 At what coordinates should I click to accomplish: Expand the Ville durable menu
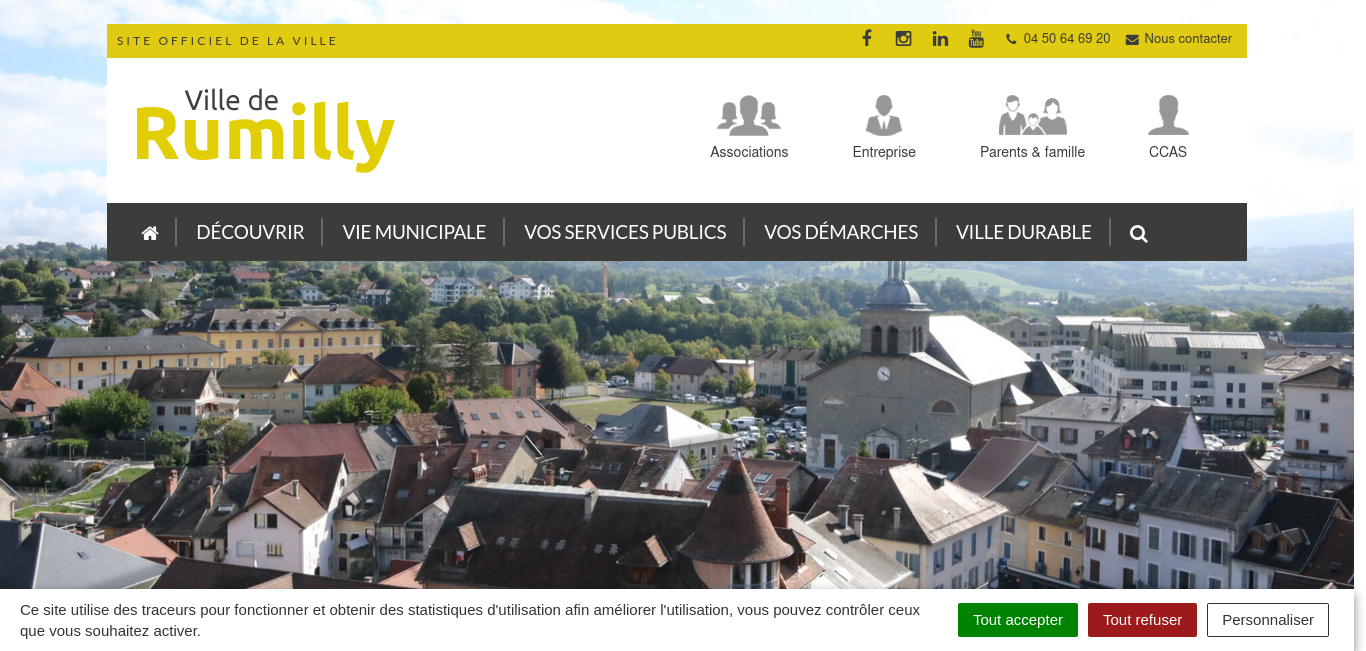1024,232
